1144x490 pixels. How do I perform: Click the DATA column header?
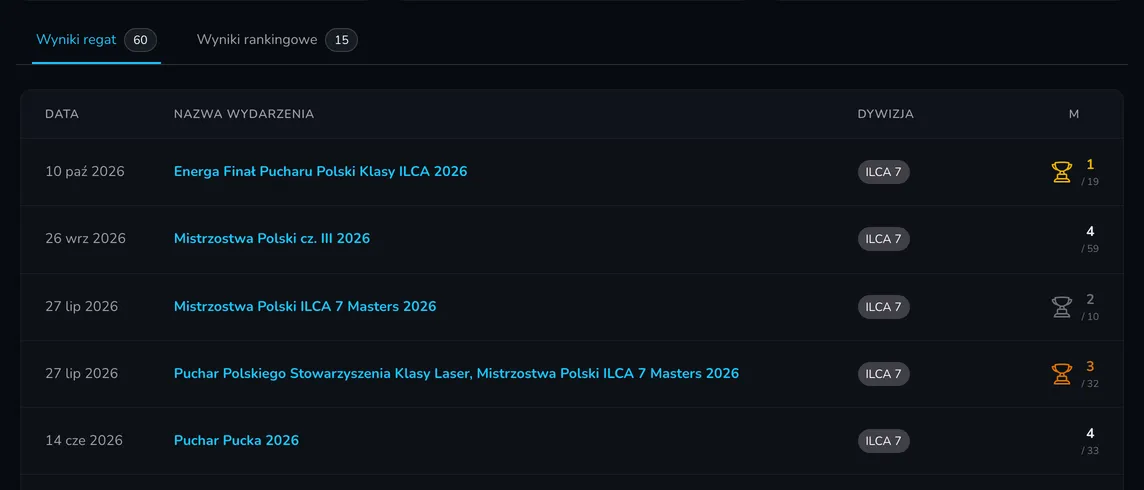point(62,114)
